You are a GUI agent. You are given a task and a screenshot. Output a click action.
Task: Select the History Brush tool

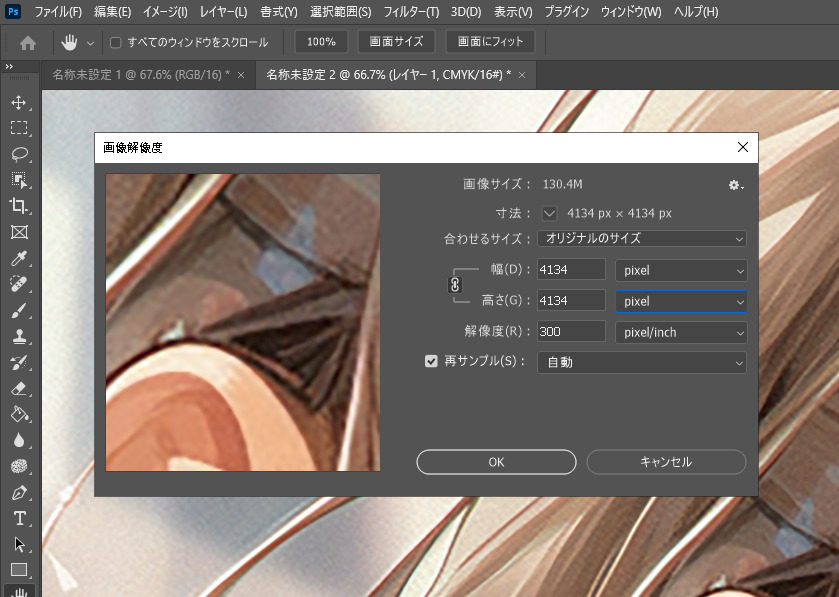pos(19,363)
